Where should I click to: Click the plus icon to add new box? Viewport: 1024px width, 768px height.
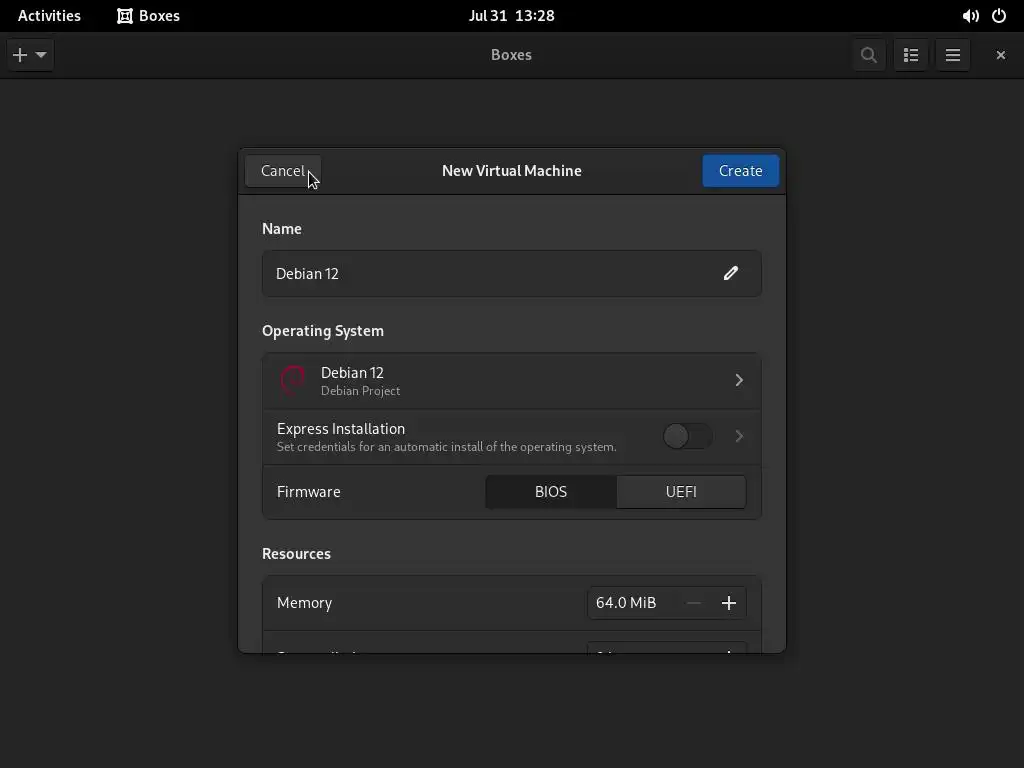point(20,55)
